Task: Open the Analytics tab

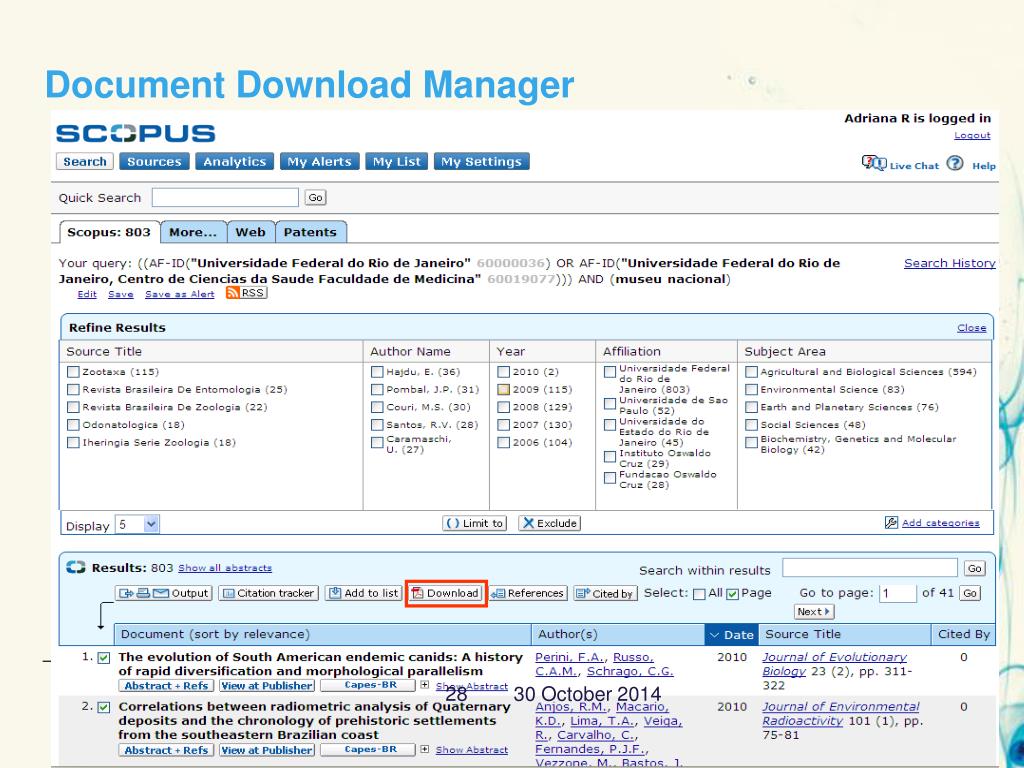Action: (x=234, y=161)
